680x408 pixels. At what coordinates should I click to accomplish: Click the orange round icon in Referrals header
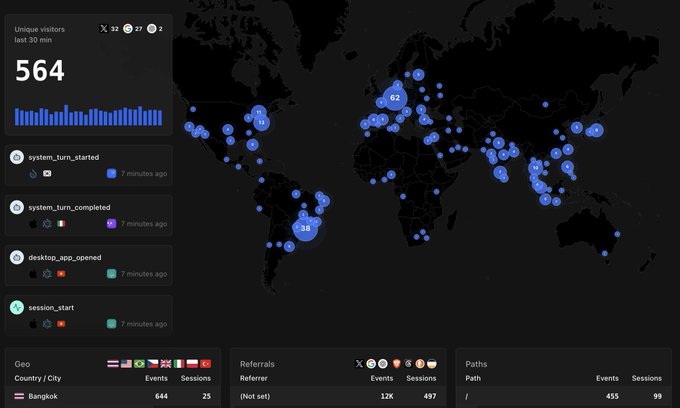420,364
